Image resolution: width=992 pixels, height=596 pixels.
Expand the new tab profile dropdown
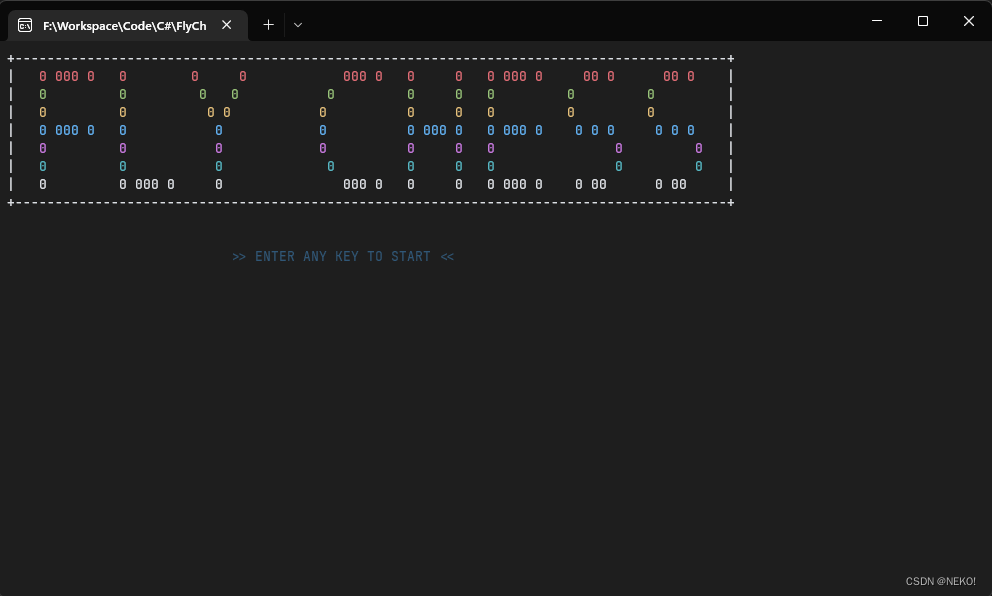[298, 25]
